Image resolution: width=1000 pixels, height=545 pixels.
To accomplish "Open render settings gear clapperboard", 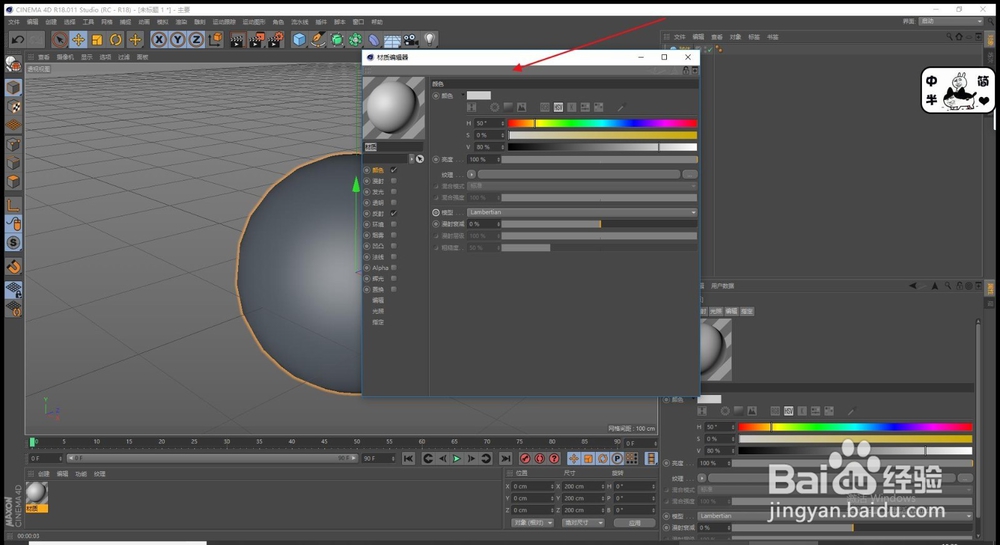I will [275, 40].
